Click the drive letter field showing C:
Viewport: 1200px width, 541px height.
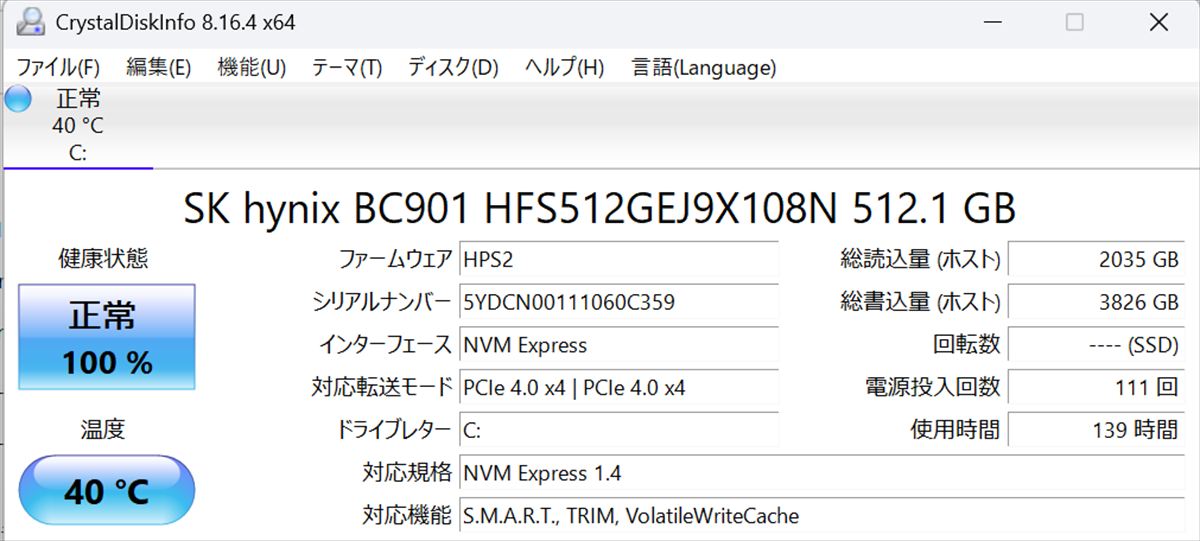[x=619, y=430]
